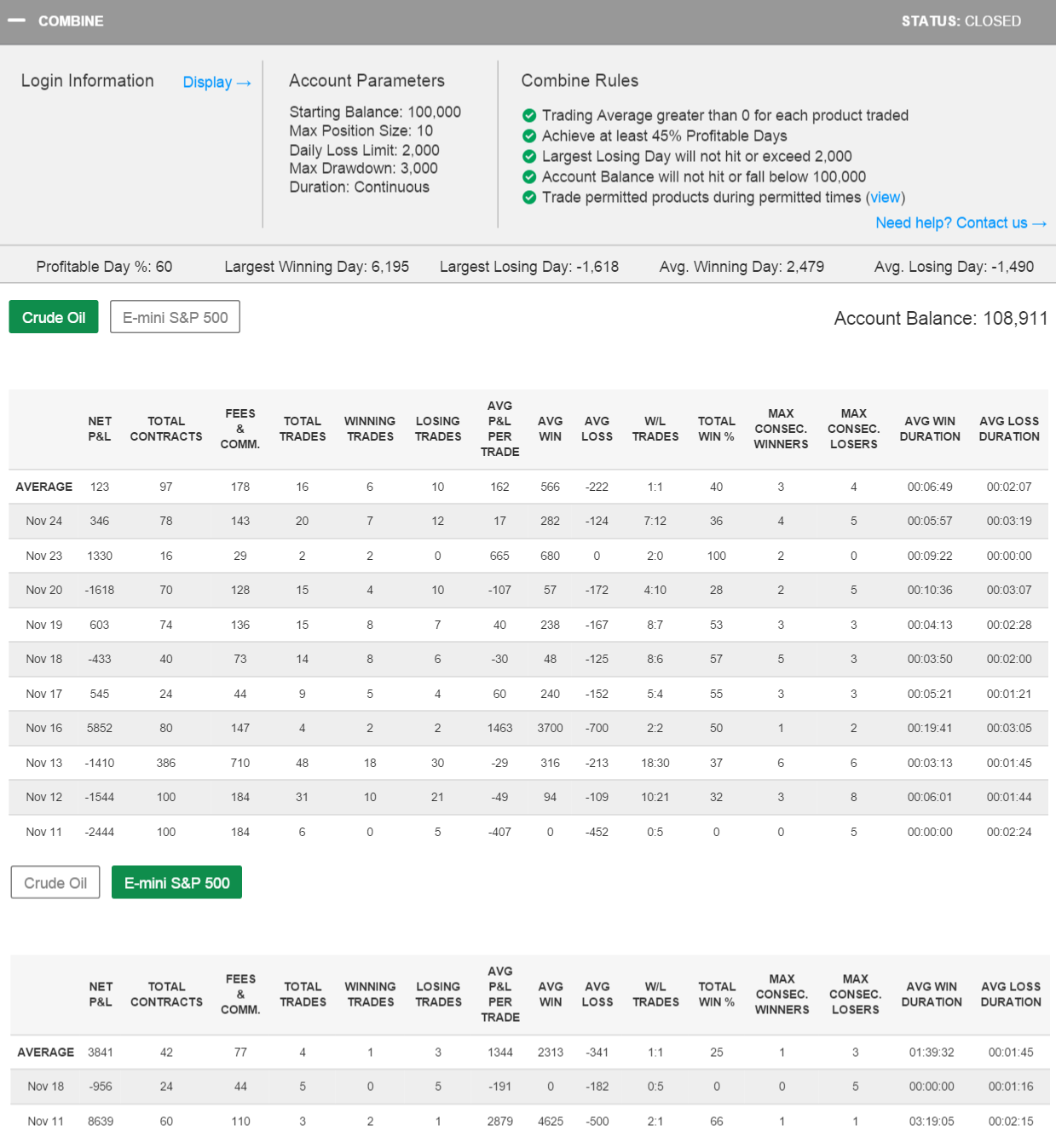Click the Trading Average rule green checkmark
Screen dimensions: 1056x1148
(x=529, y=116)
